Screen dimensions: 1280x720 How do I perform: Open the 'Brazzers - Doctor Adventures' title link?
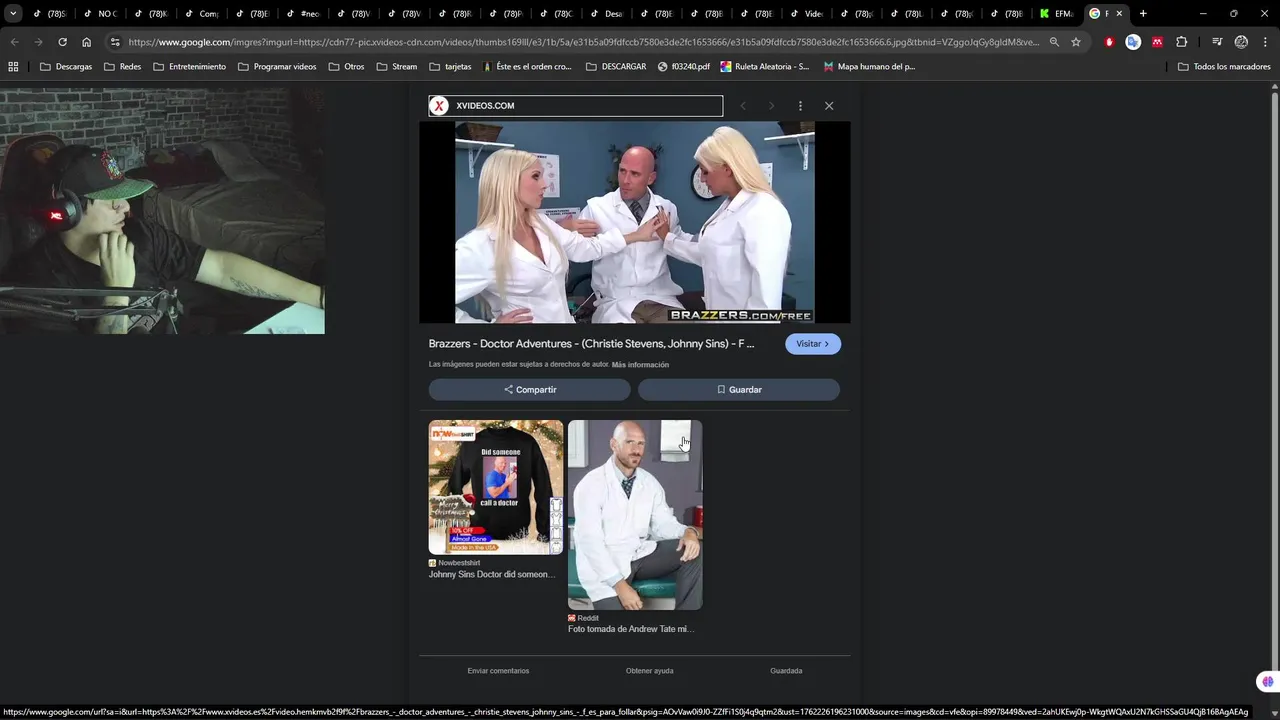[592, 344]
